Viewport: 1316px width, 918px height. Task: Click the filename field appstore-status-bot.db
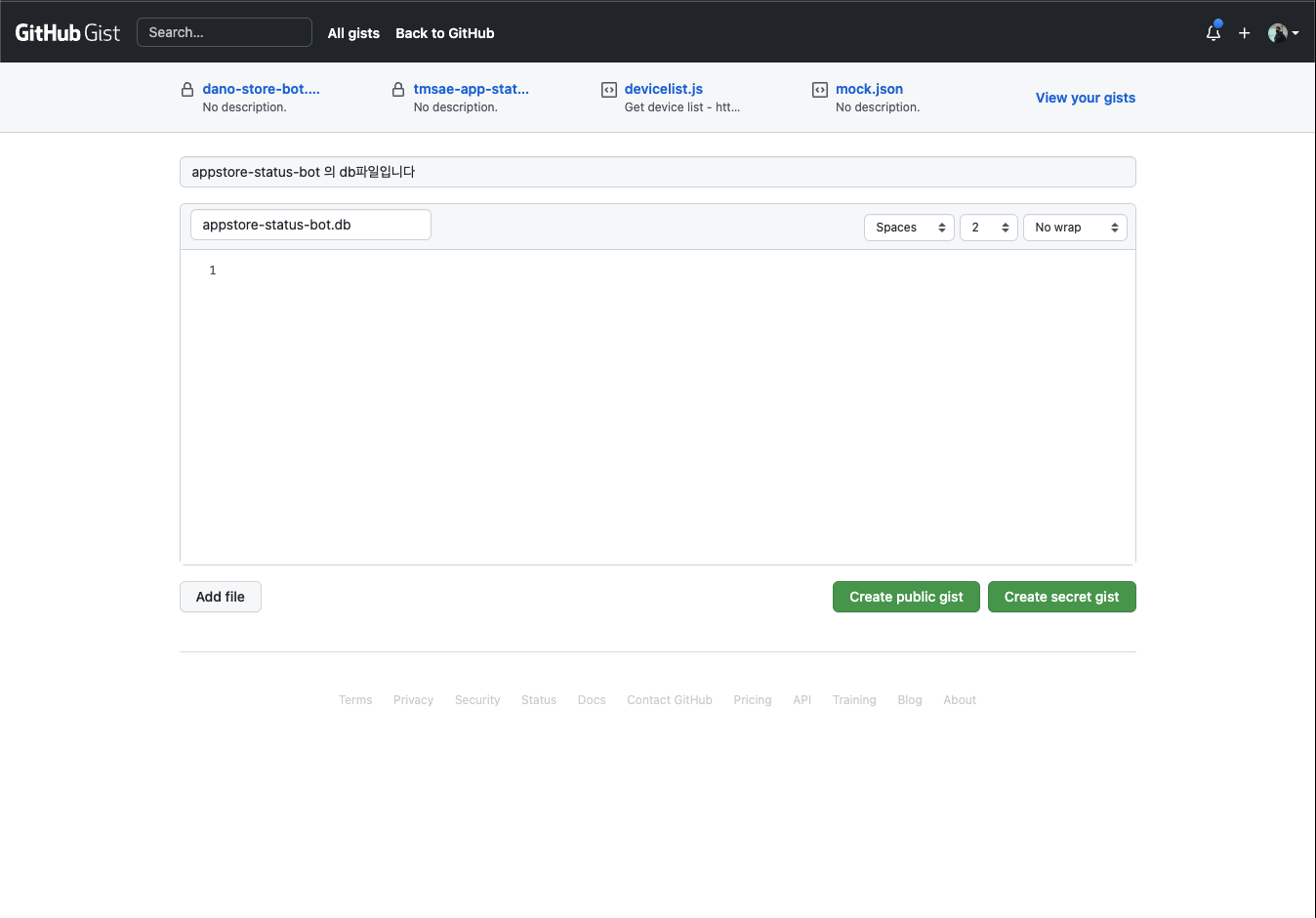pos(310,225)
